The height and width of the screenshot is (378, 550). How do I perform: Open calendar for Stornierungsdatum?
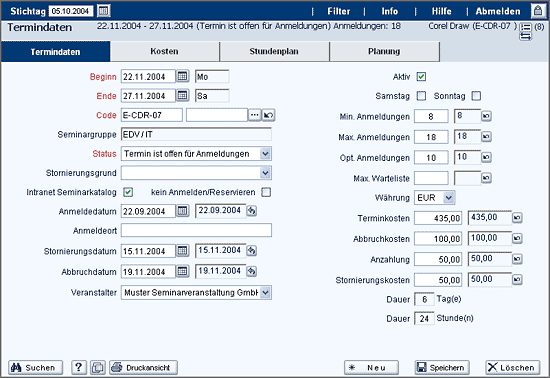[182, 251]
